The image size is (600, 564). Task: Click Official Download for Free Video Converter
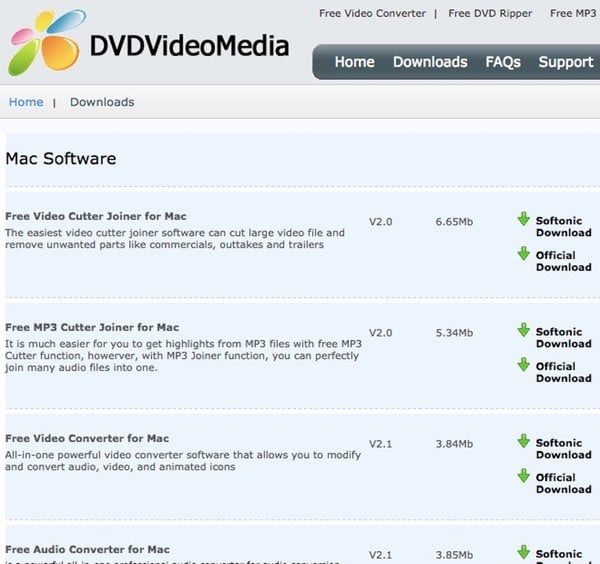click(564, 483)
